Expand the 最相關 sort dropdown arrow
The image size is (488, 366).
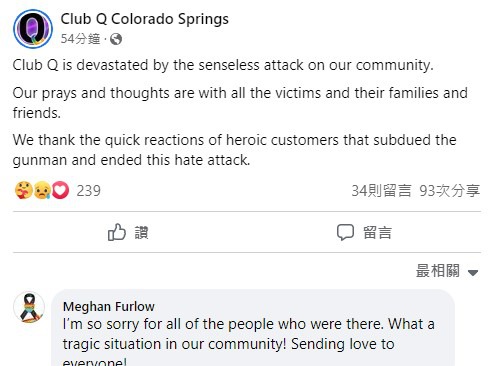(473, 273)
